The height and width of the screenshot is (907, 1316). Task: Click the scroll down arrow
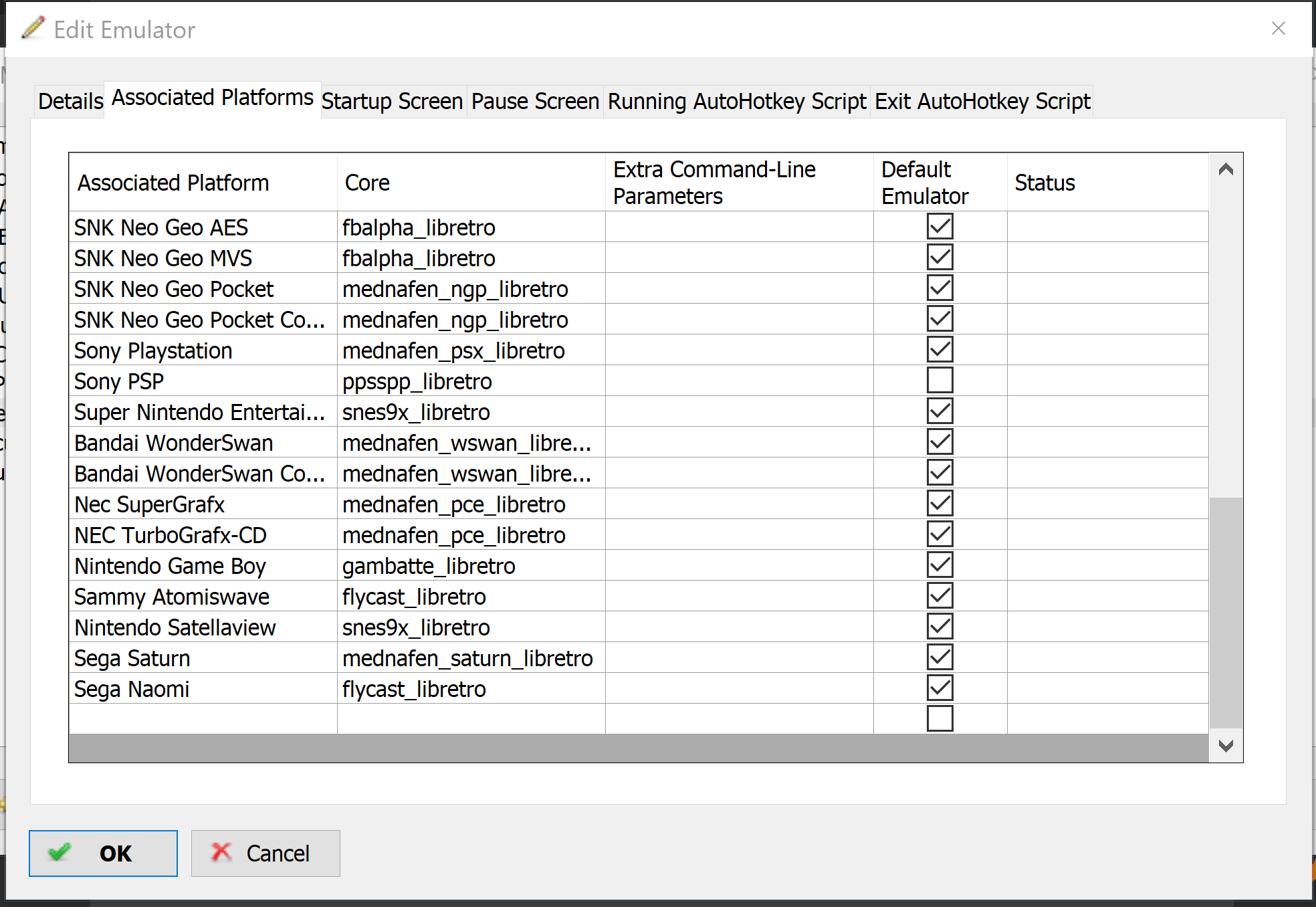pos(1226,746)
